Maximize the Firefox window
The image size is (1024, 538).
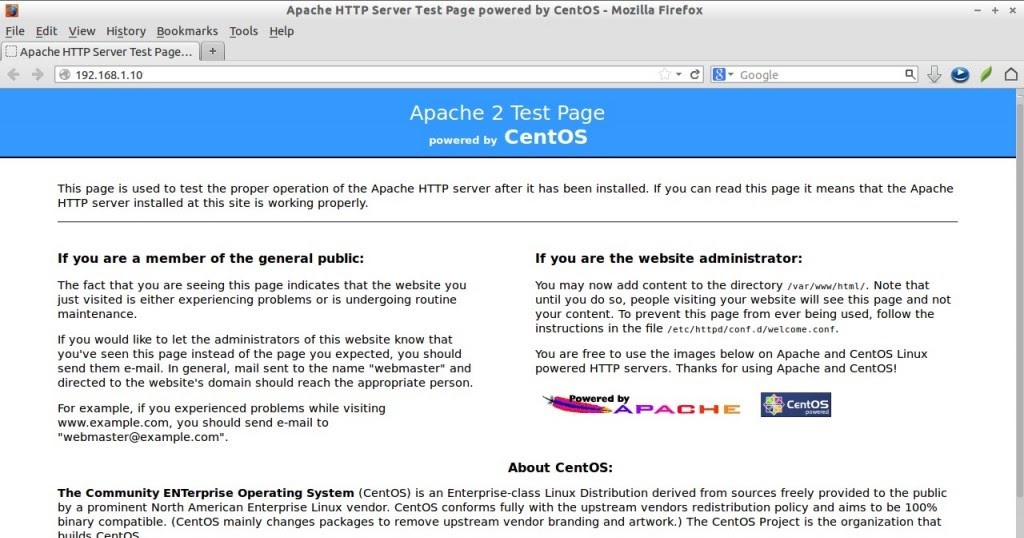coord(995,10)
